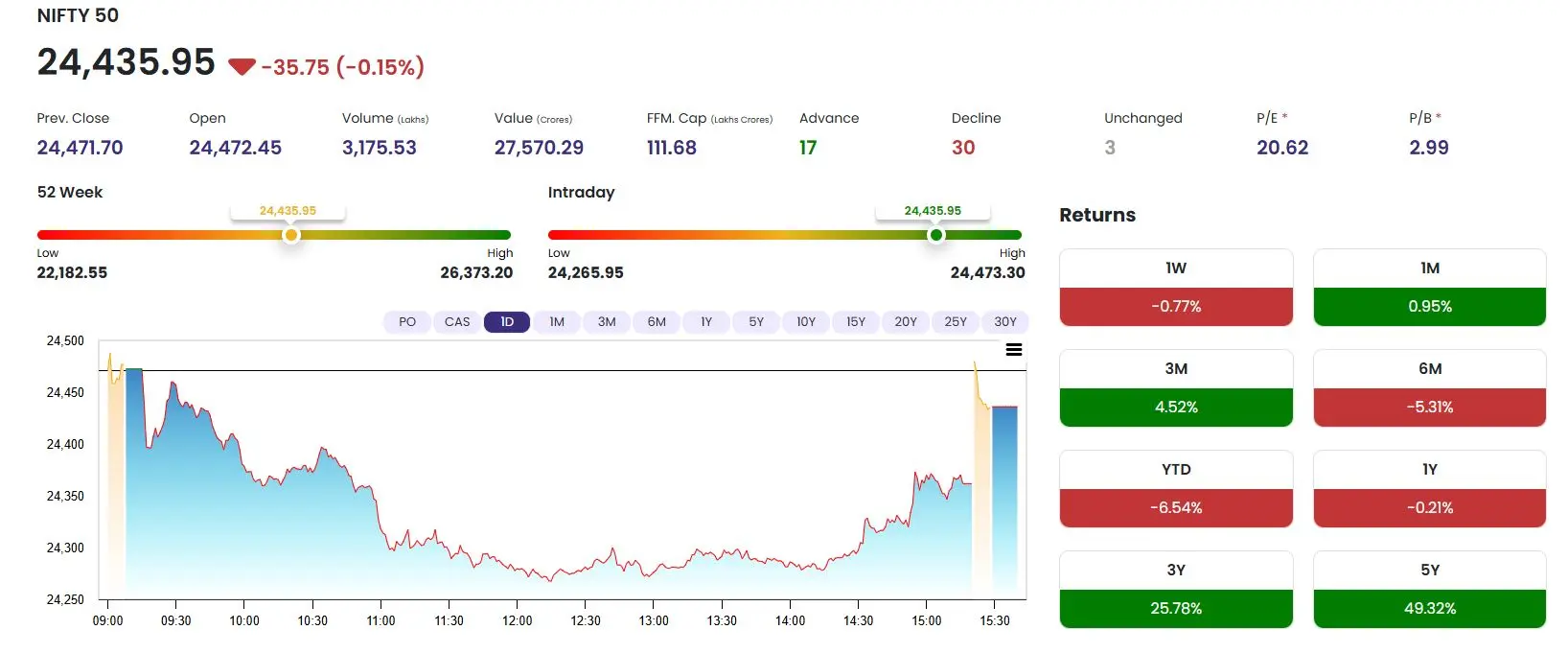Click the 52 Week range slider marker
This screenshot has height=653, width=1568.
click(291, 235)
